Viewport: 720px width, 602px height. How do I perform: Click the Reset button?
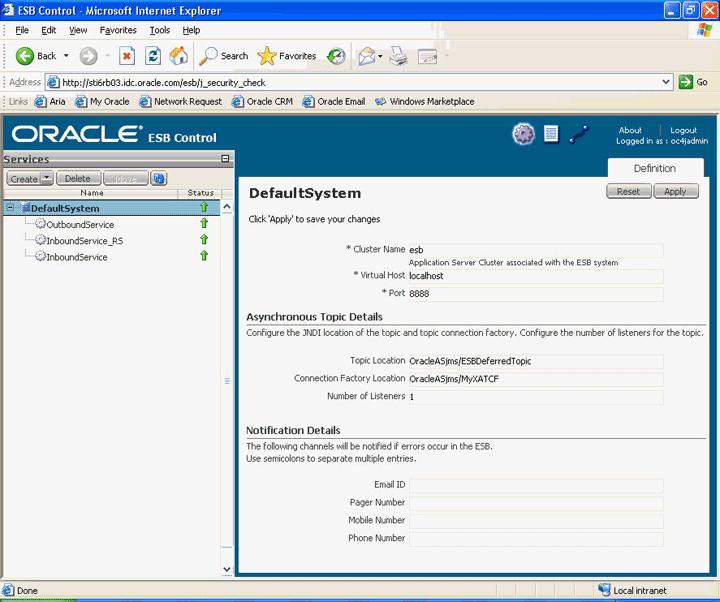point(628,191)
